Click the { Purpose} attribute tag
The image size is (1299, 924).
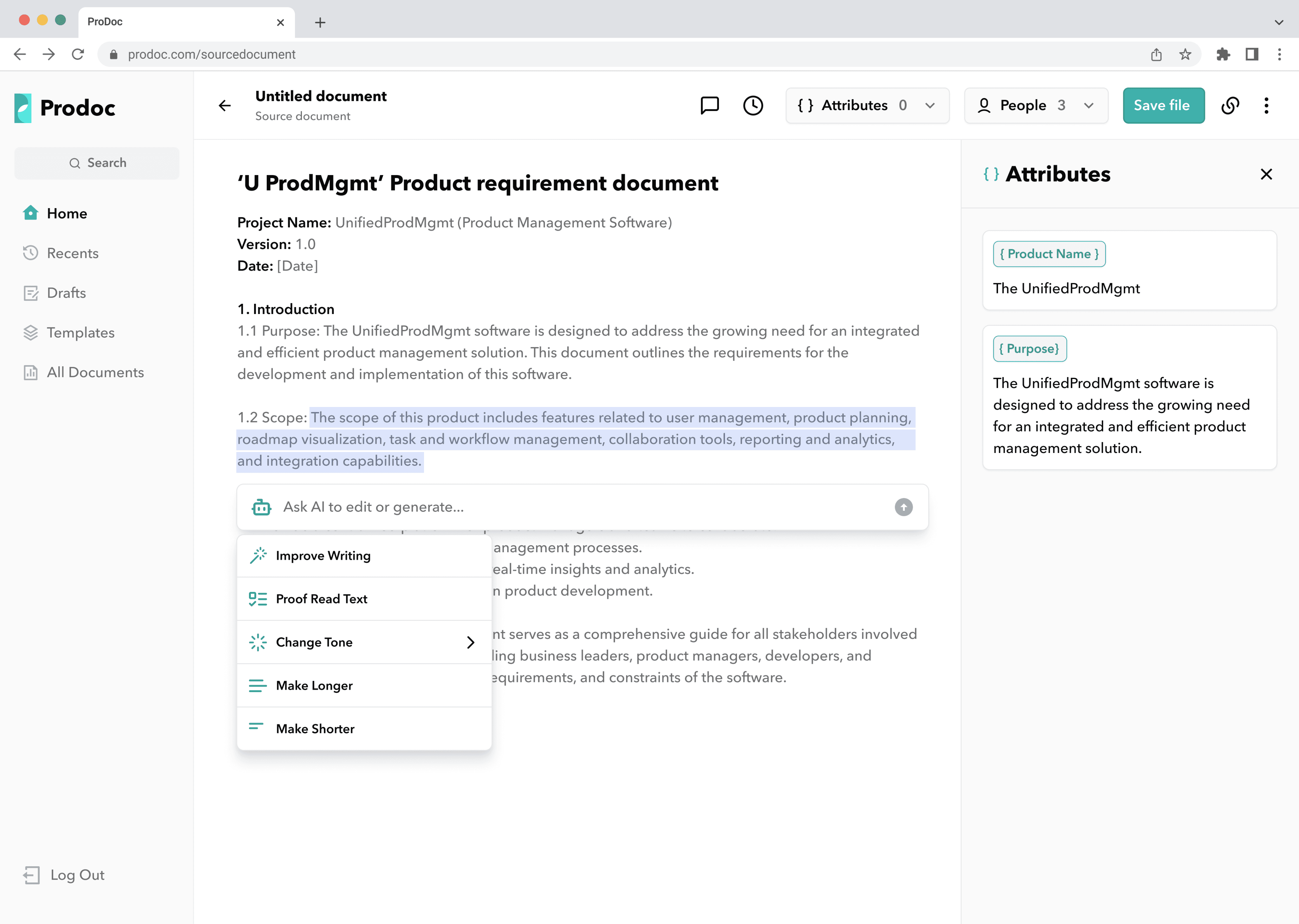coord(1030,349)
